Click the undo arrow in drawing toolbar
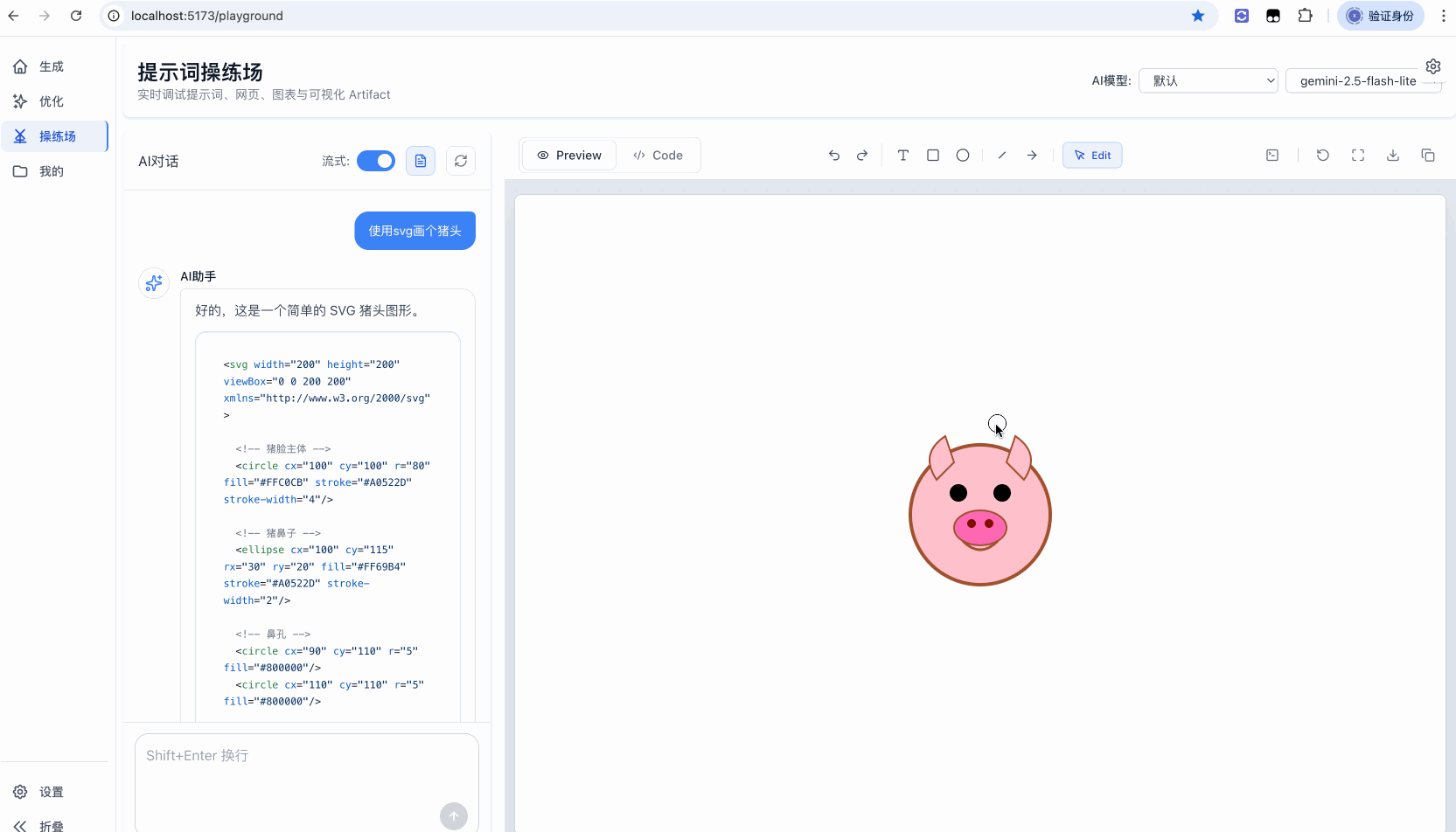Viewport: 1456px width, 832px height. point(834,156)
